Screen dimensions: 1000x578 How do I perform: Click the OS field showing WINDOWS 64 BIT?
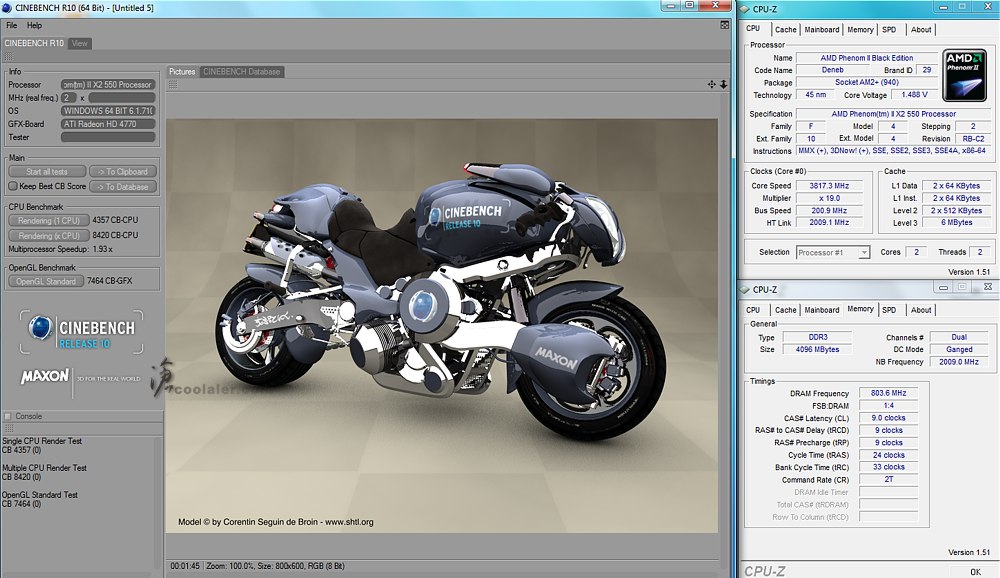(x=108, y=110)
